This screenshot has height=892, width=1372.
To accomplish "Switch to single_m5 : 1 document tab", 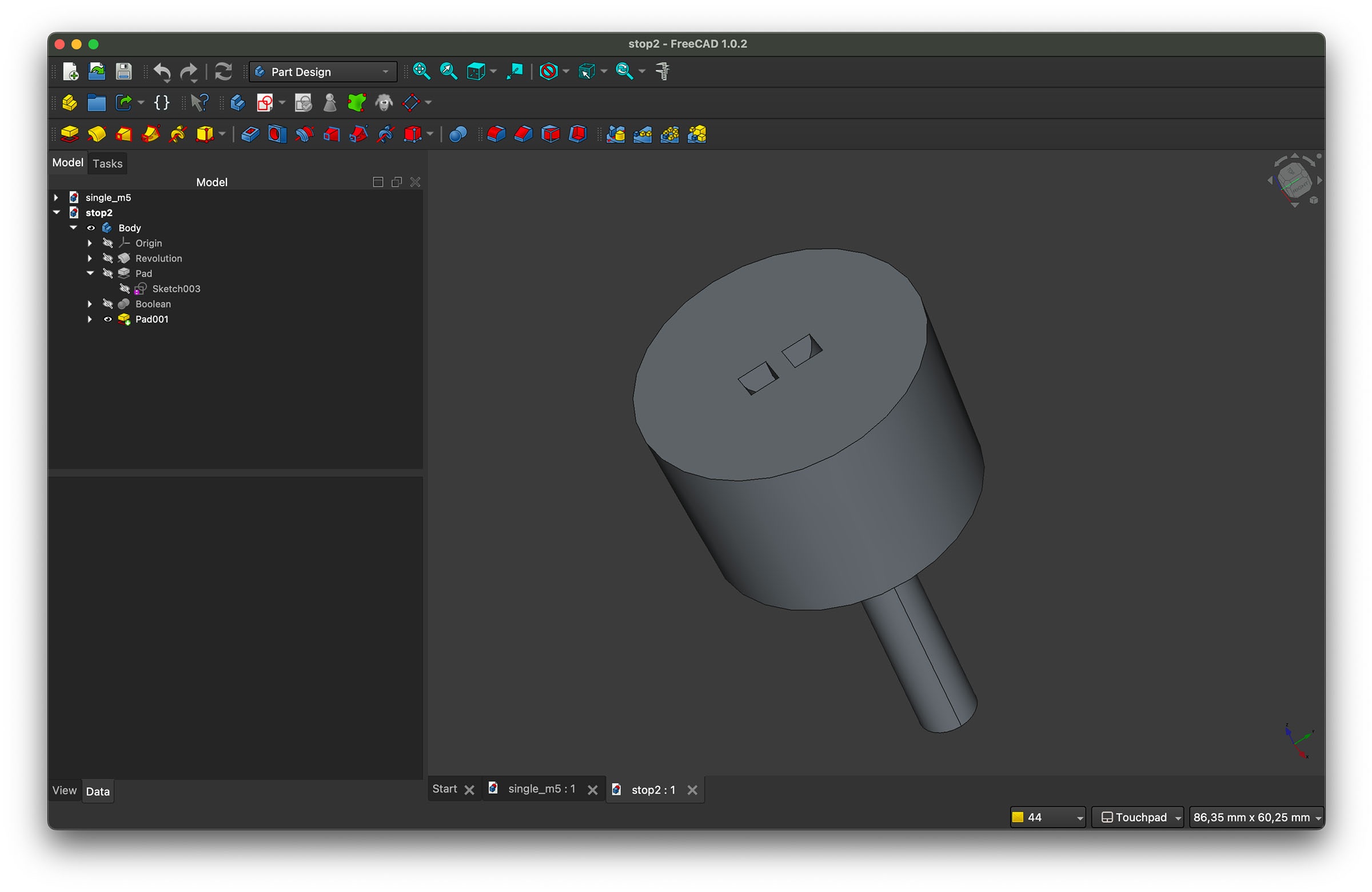I will coord(541,789).
